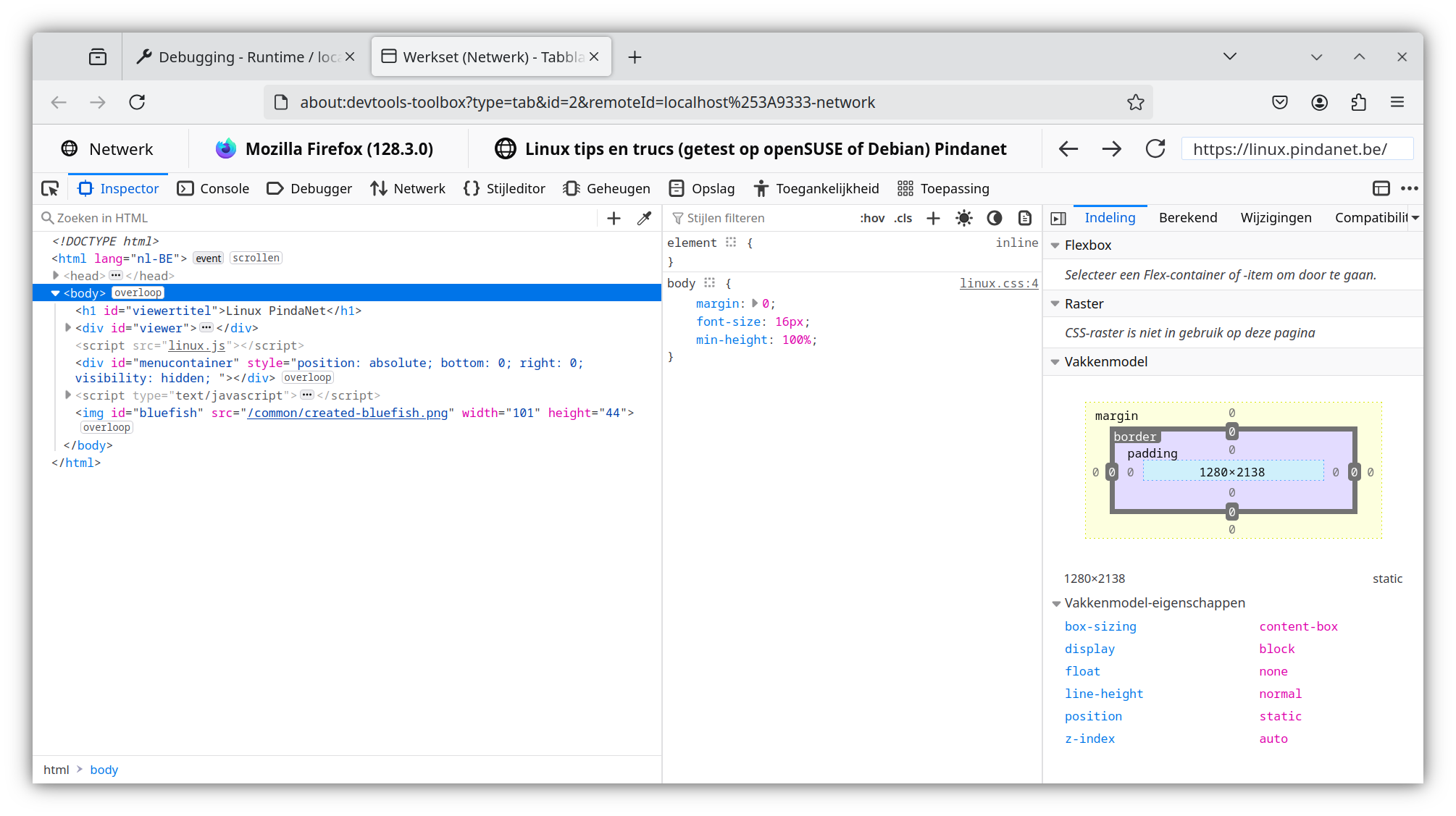Show more sidebar tabs dropdown

pos(1415,218)
